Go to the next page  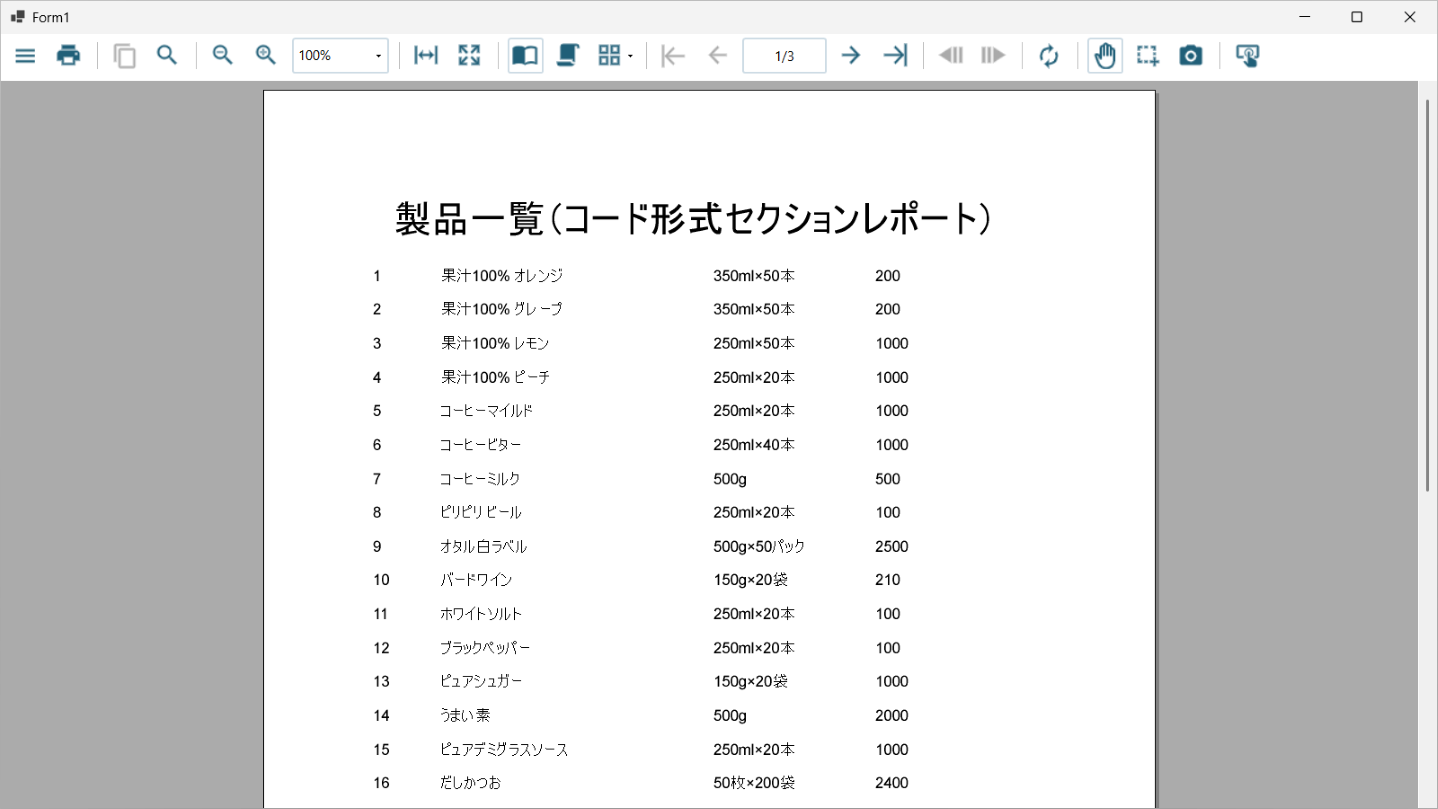[851, 56]
